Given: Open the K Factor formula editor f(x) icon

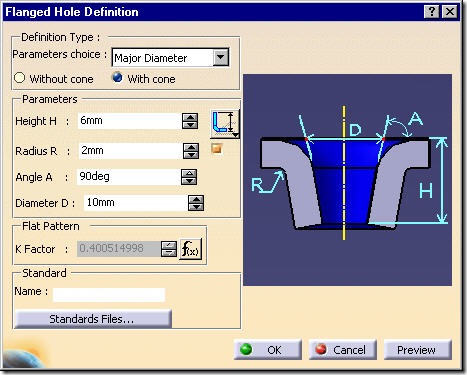Looking at the screenshot, I should 191,249.
